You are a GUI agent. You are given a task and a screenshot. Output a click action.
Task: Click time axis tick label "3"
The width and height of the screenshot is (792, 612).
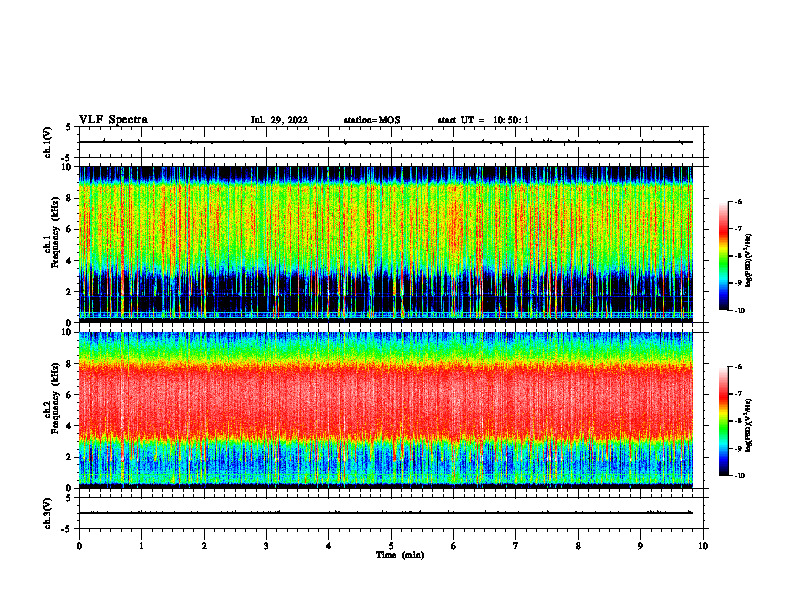266,546
